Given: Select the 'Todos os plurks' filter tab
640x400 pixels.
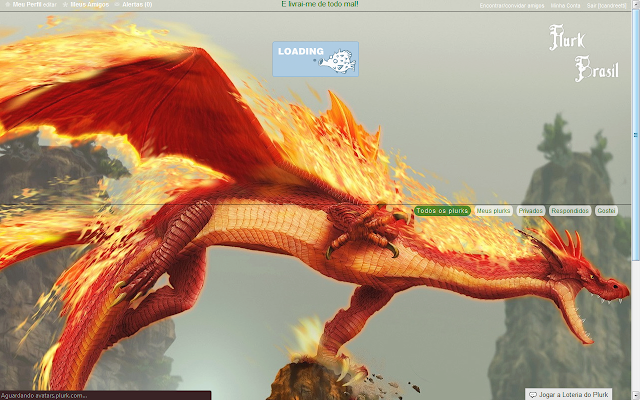Looking at the screenshot, I should (x=442, y=211).
